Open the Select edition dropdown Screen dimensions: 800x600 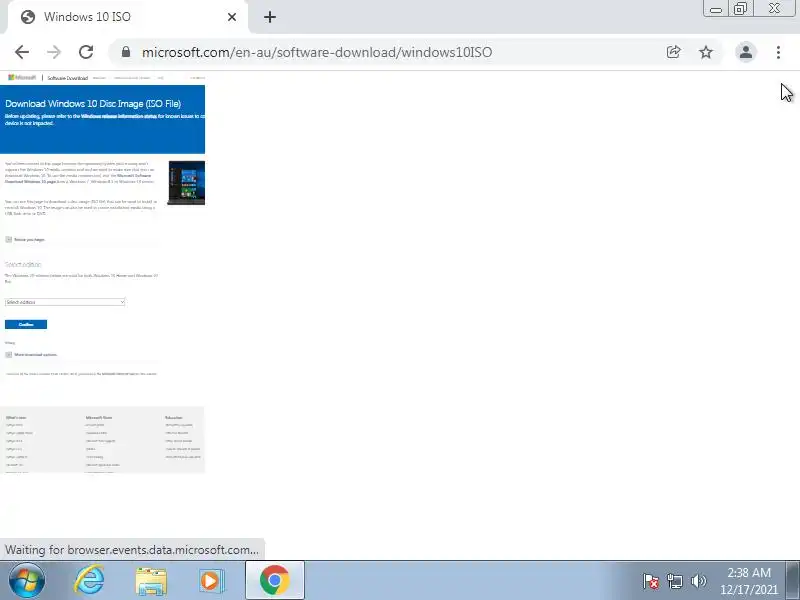coord(65,302)
